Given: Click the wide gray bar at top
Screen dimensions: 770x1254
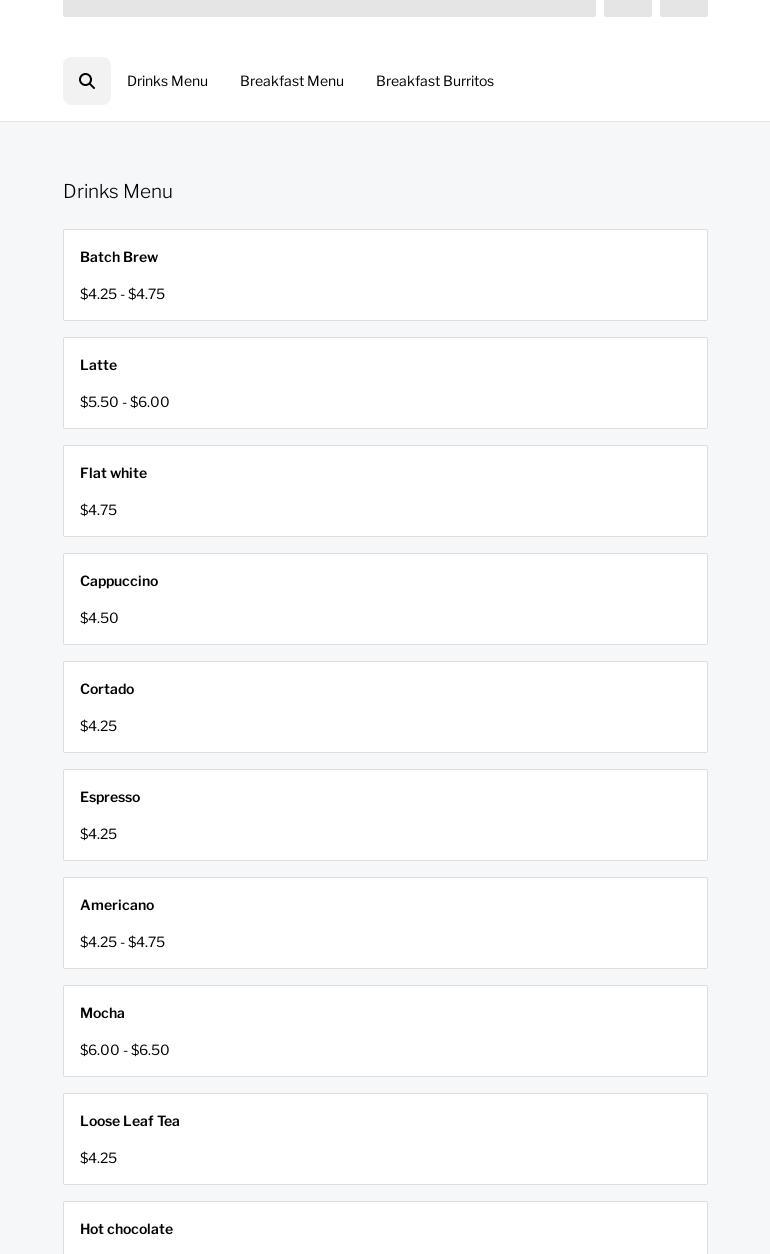Looking at the screenshot, I should 329,7.
